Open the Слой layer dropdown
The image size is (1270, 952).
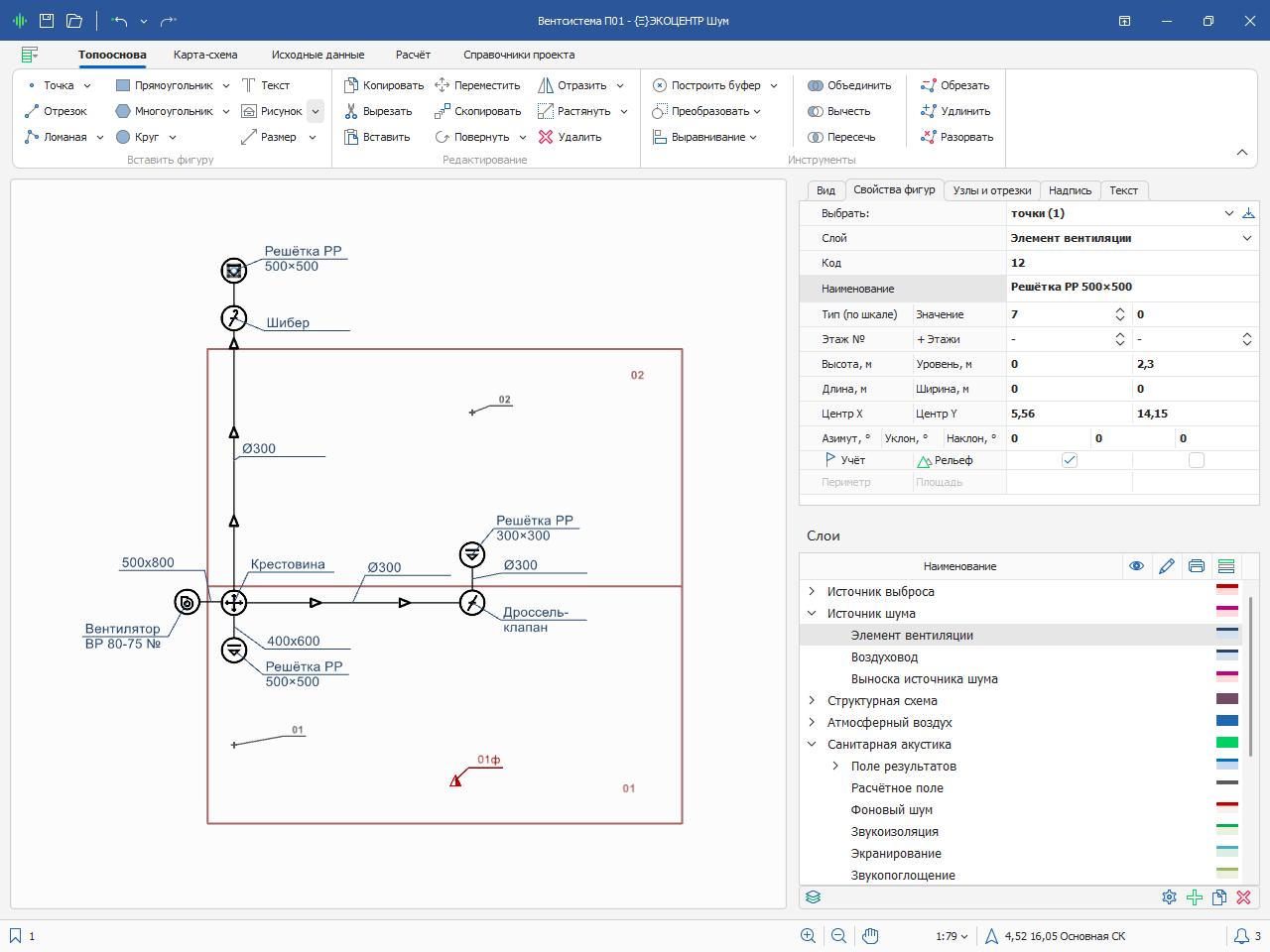coord(1246,238)
